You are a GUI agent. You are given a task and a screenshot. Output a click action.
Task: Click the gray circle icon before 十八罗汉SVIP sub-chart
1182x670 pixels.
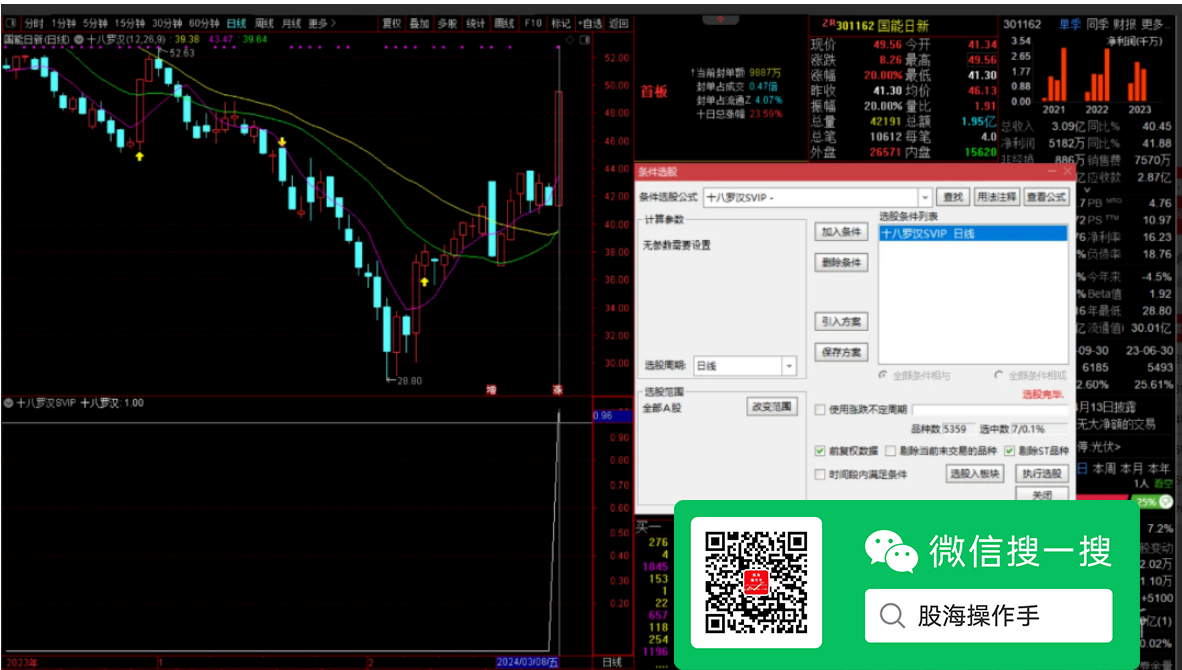(x=8, y=403)
